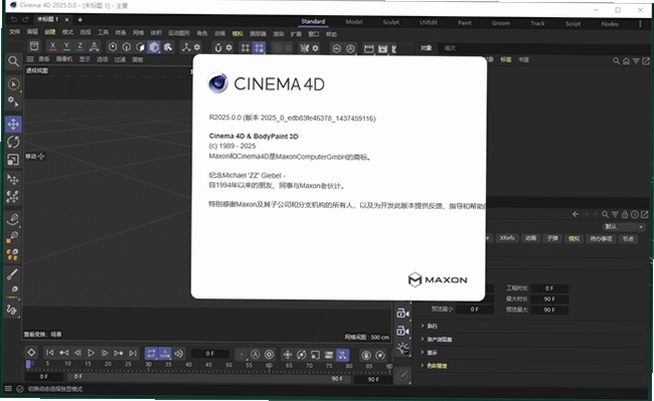Viewport: 654px width, 401px height.
Task: Select the XRefs attribute tab
Action: [507, 238]
